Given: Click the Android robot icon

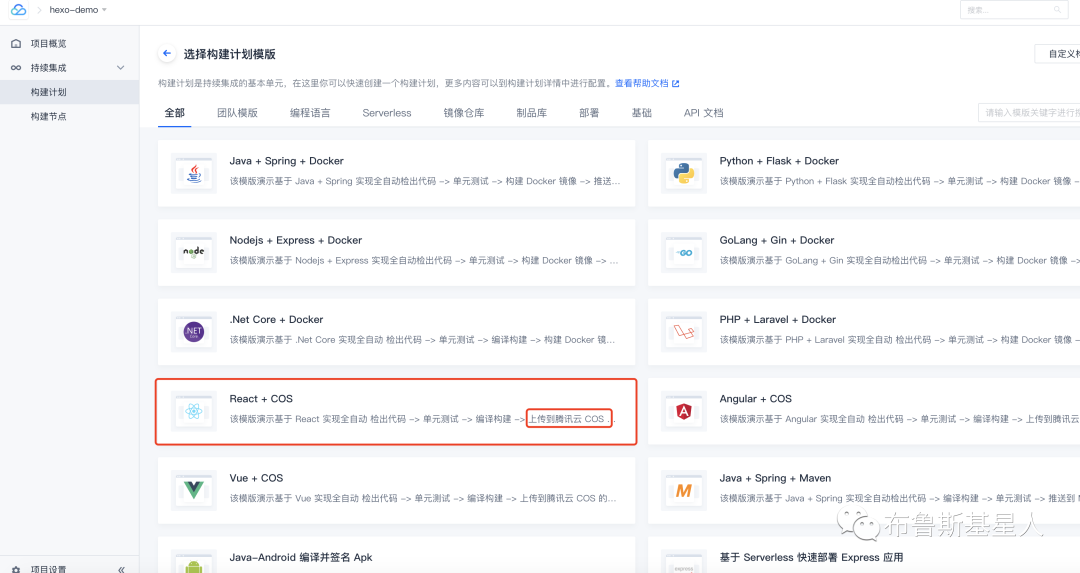Looking at the screenshot, I should click(x=194, y=565).
